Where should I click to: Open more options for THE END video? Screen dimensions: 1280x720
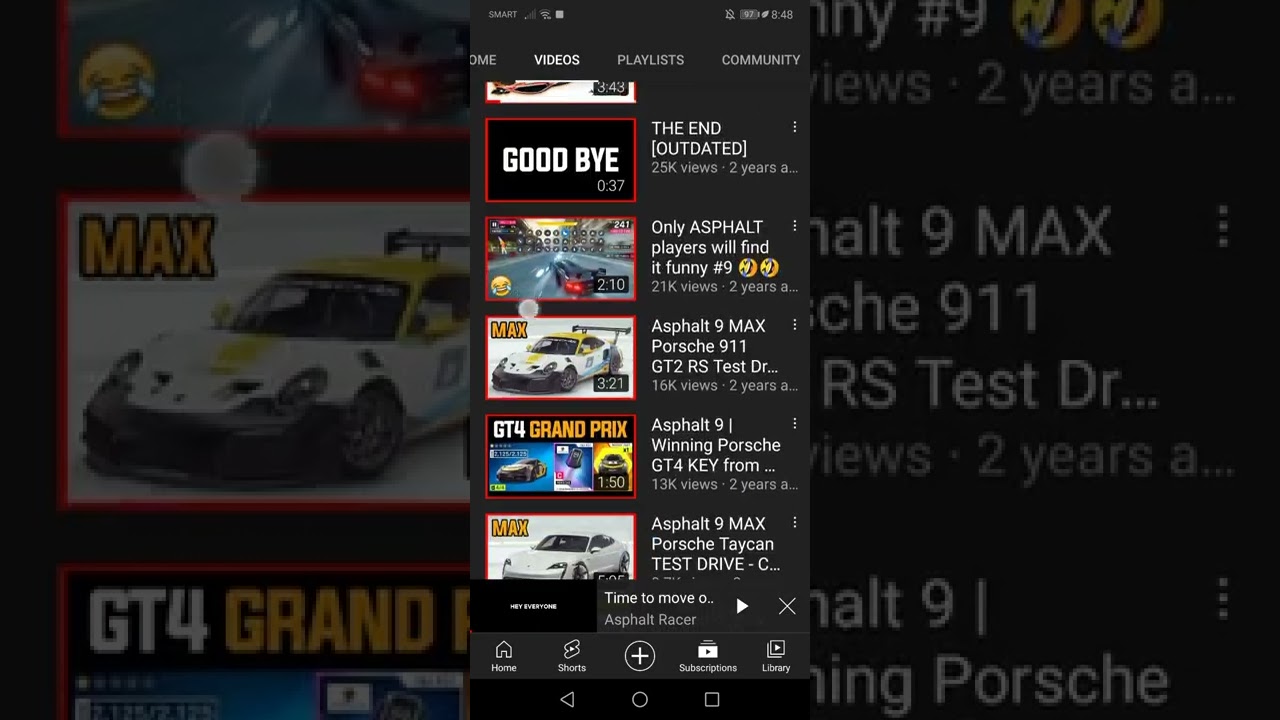tap(795, 127)
